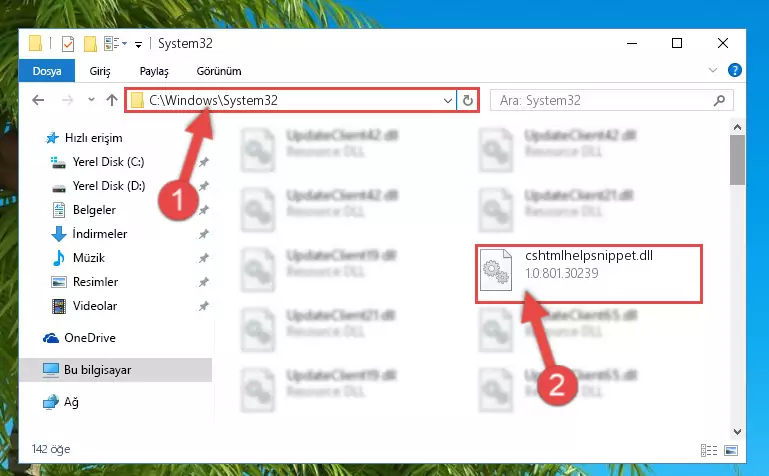The image size is (769, 476).
Task: Click the vertical scrollbar thumb
Action: [737, 160]
